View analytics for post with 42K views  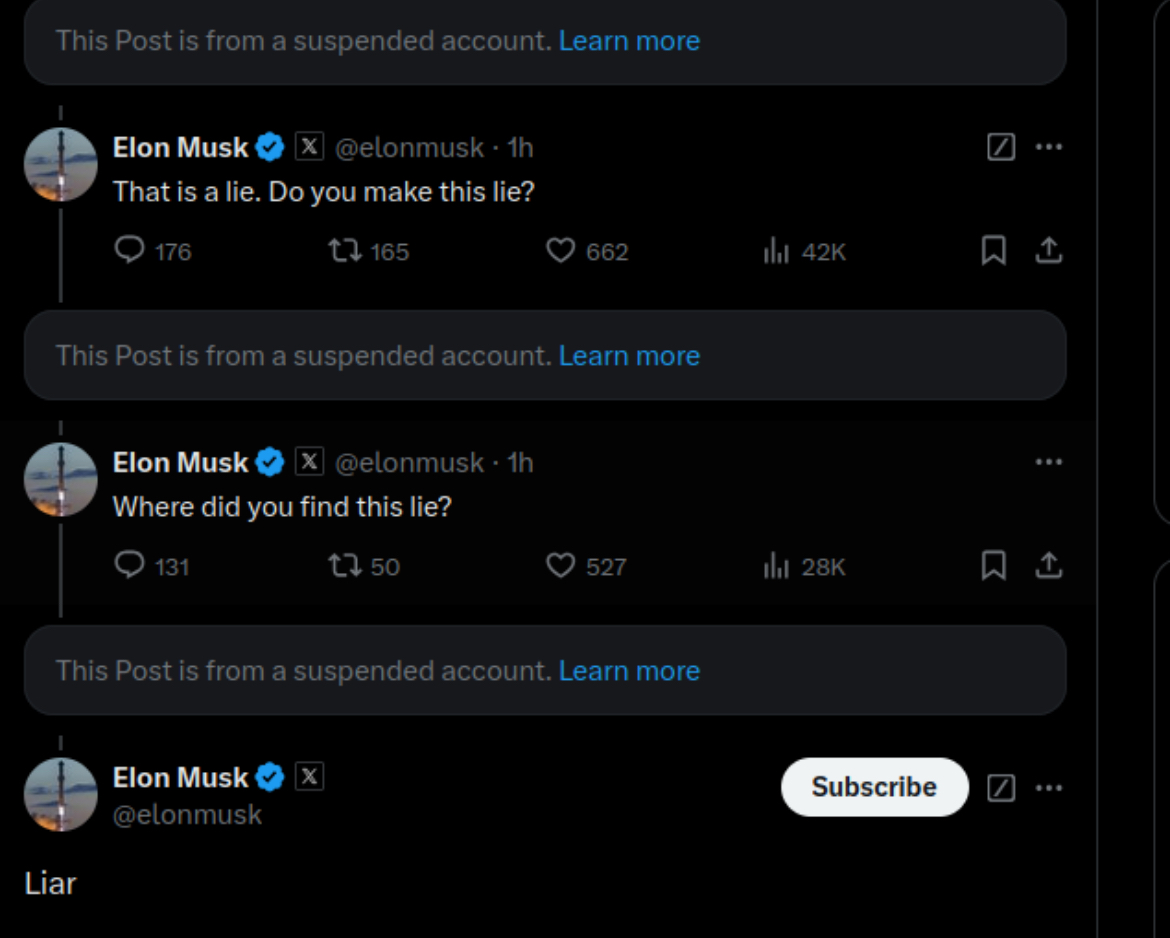coord(777,251)
